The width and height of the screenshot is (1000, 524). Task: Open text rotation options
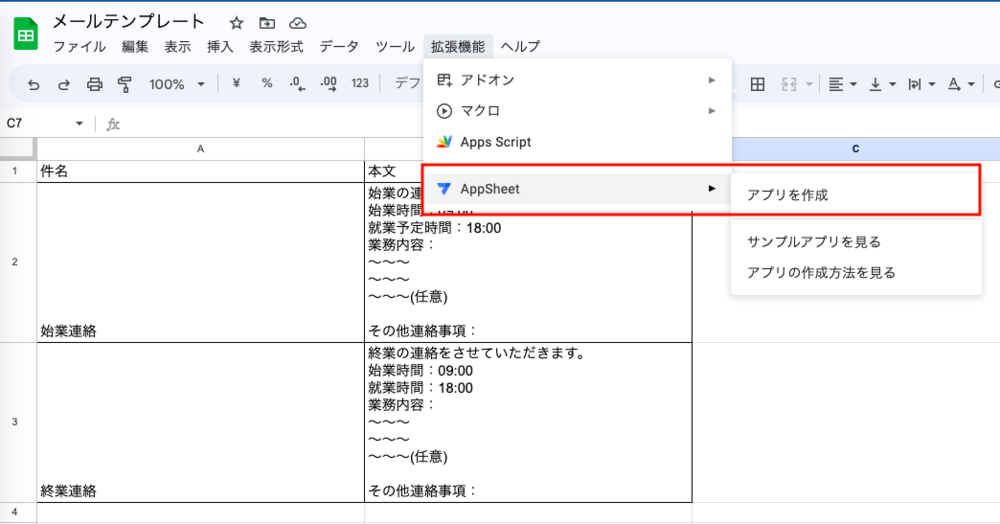point(961,84)
